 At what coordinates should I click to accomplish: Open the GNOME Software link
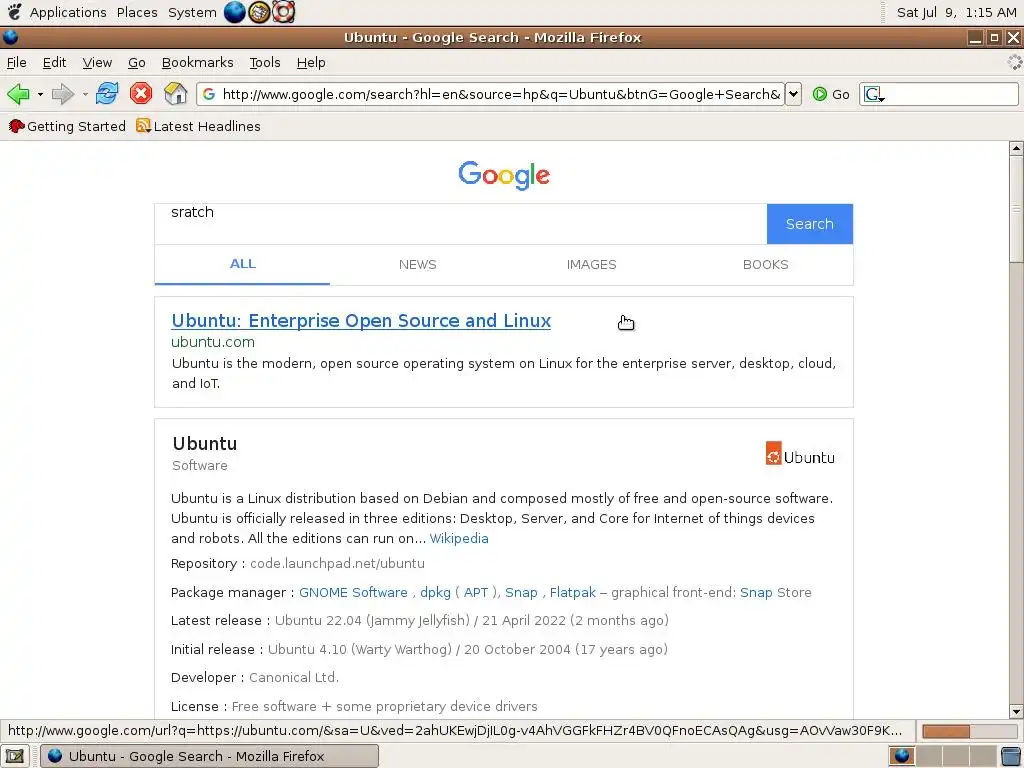(x=353, y=592)
